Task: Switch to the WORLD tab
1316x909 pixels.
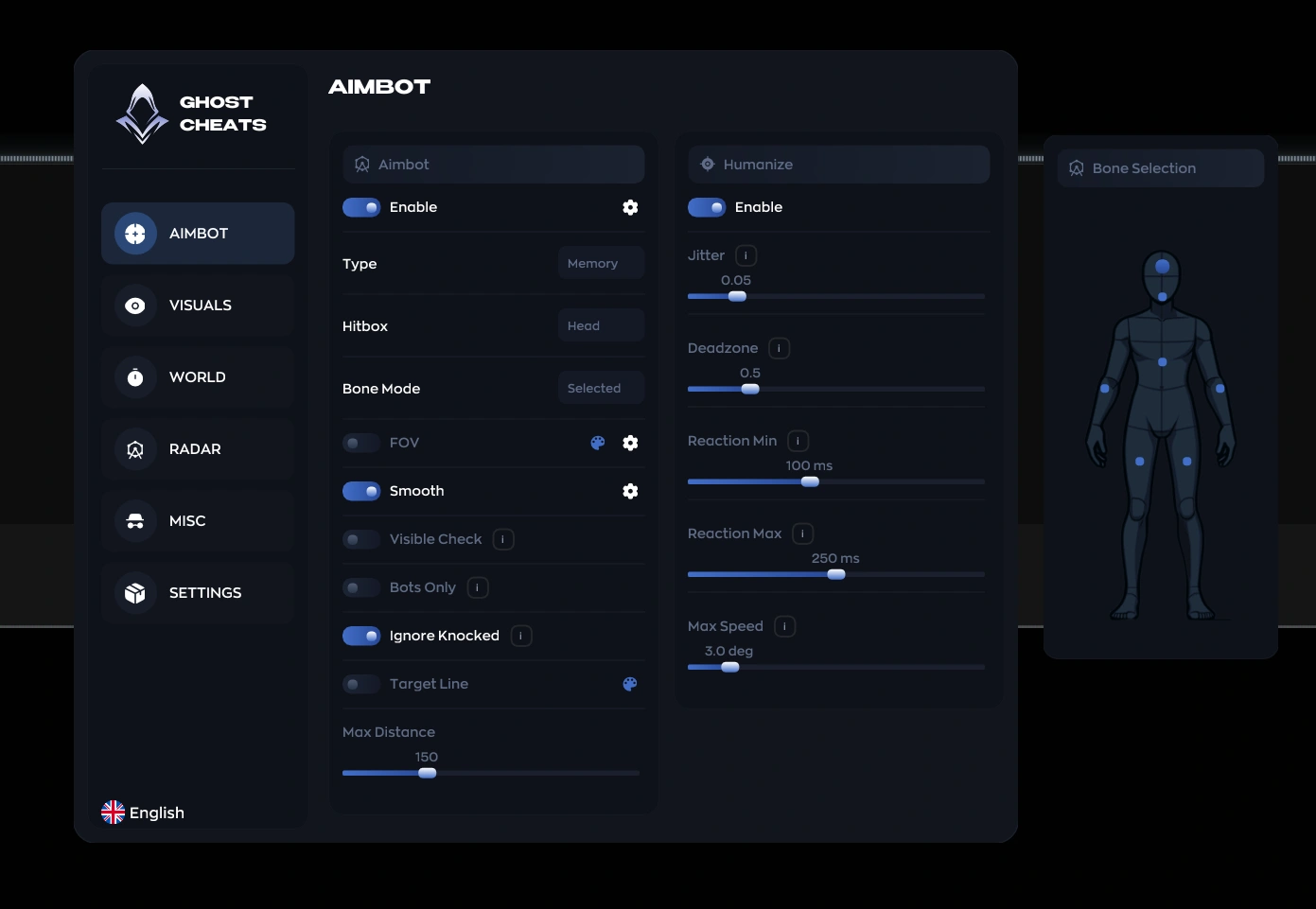Action: click(x=198, y=377)
